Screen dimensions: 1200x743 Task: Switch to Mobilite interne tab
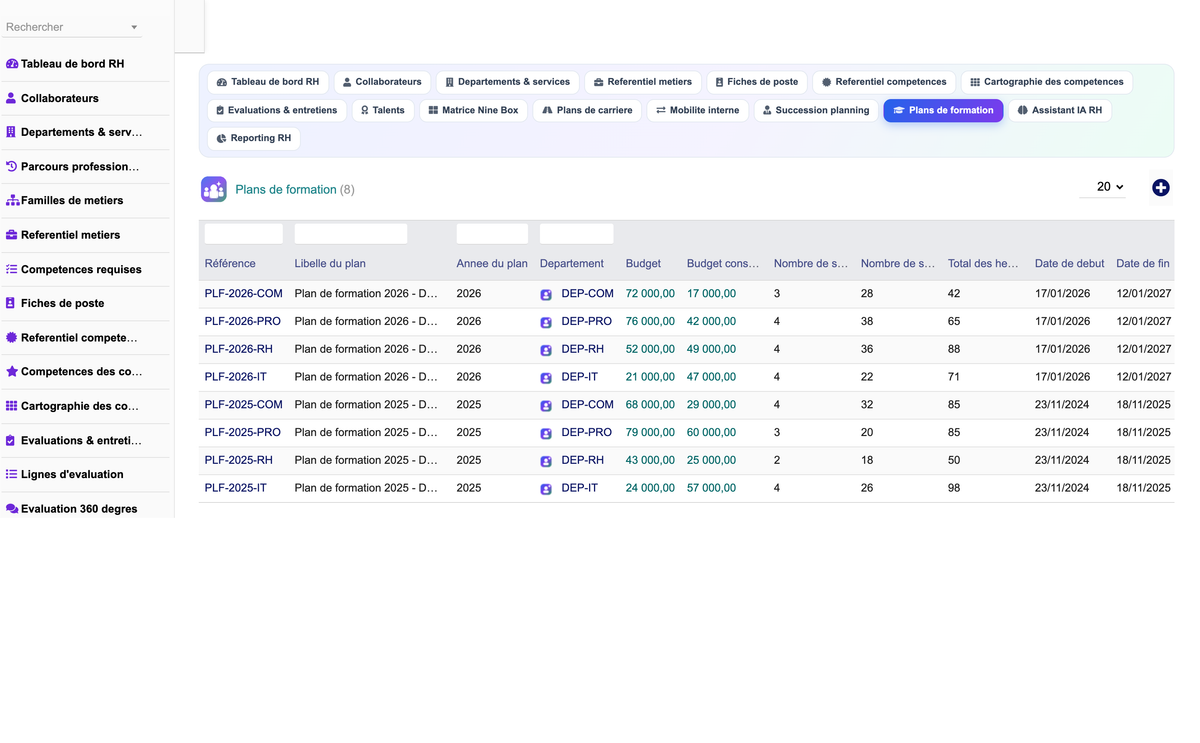(697, 110)
